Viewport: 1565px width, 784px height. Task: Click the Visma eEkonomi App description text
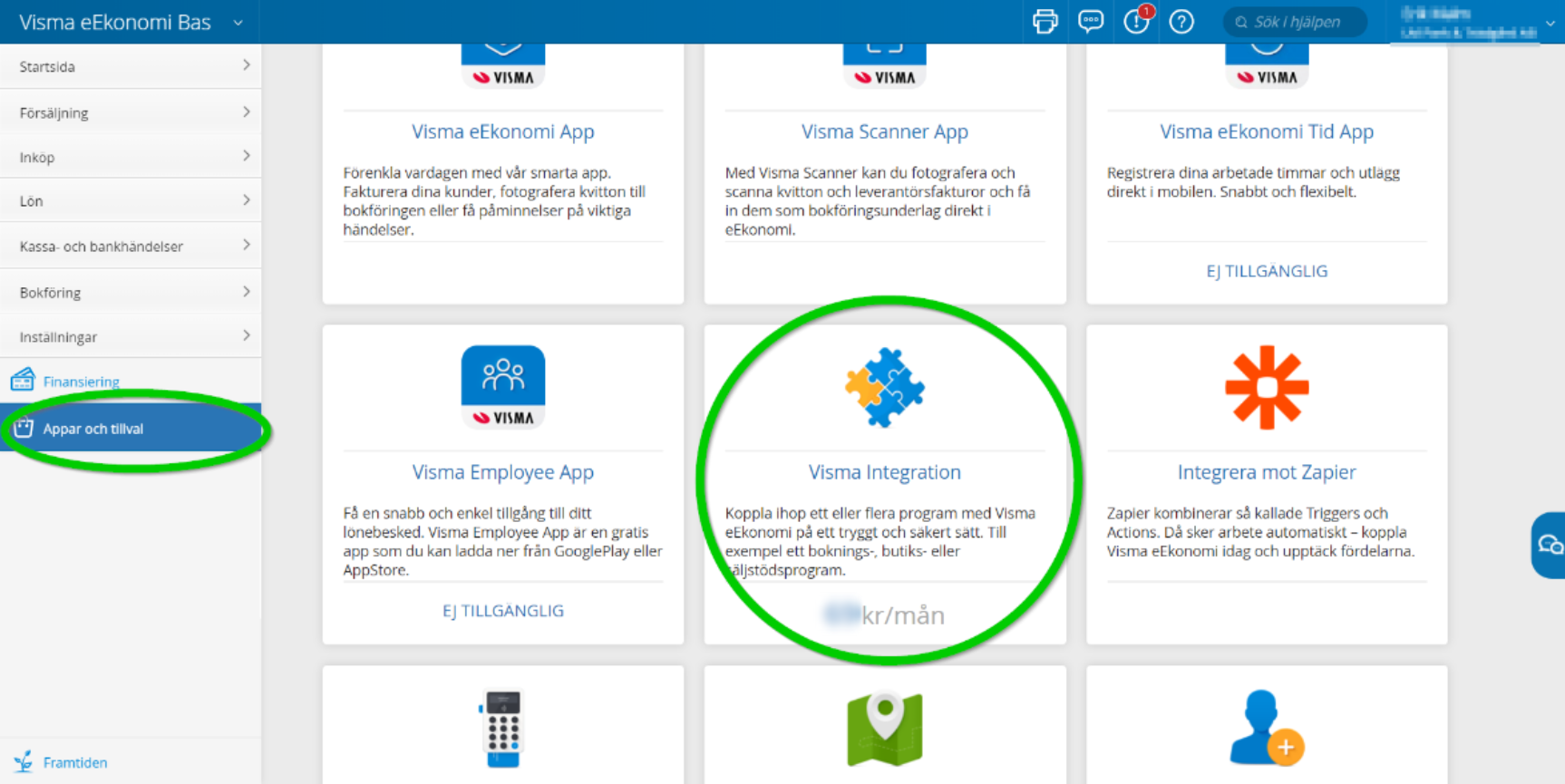click(494, 201)
